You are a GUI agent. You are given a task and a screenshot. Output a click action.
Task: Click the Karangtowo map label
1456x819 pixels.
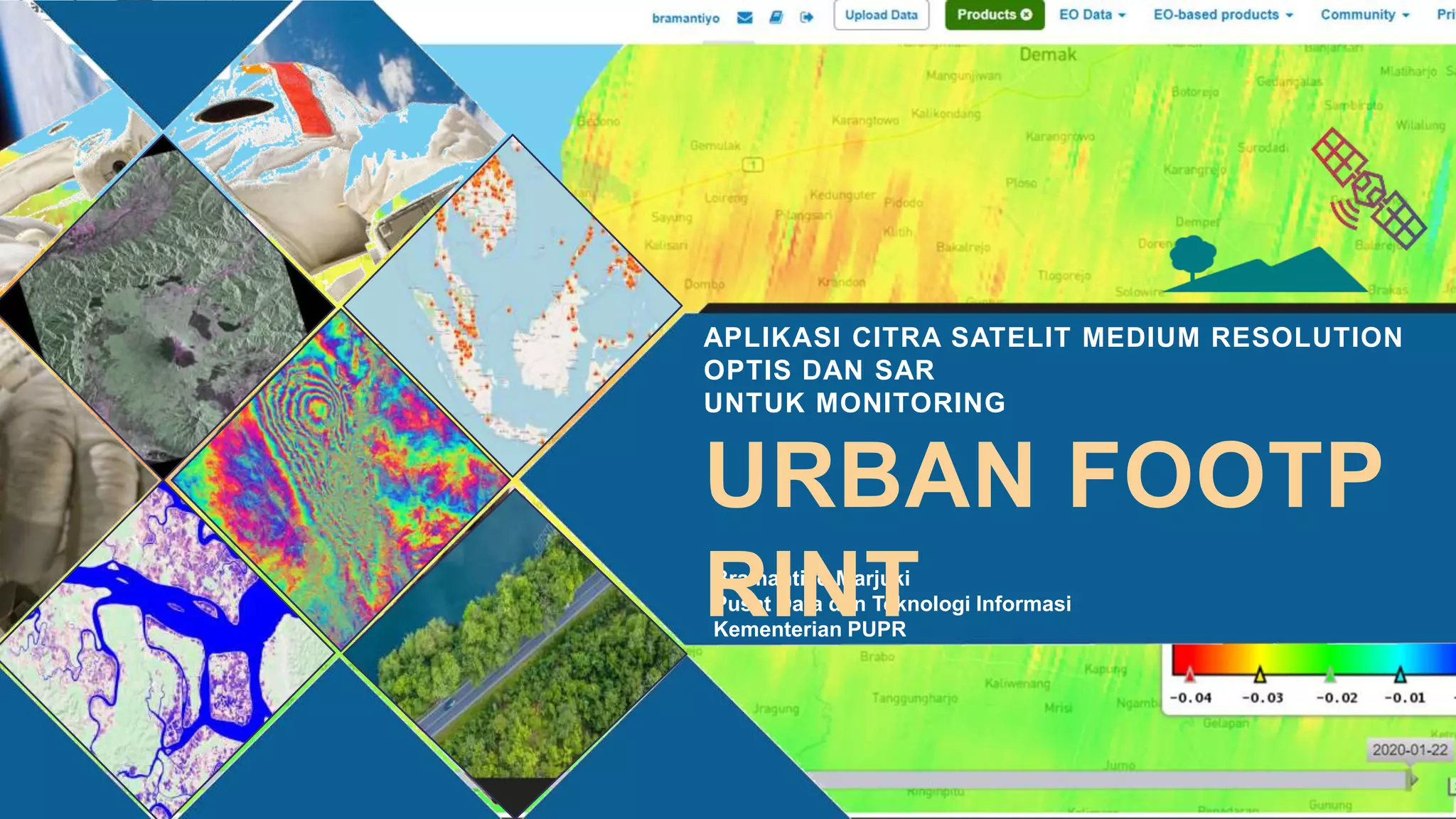(x=865, y=121)
